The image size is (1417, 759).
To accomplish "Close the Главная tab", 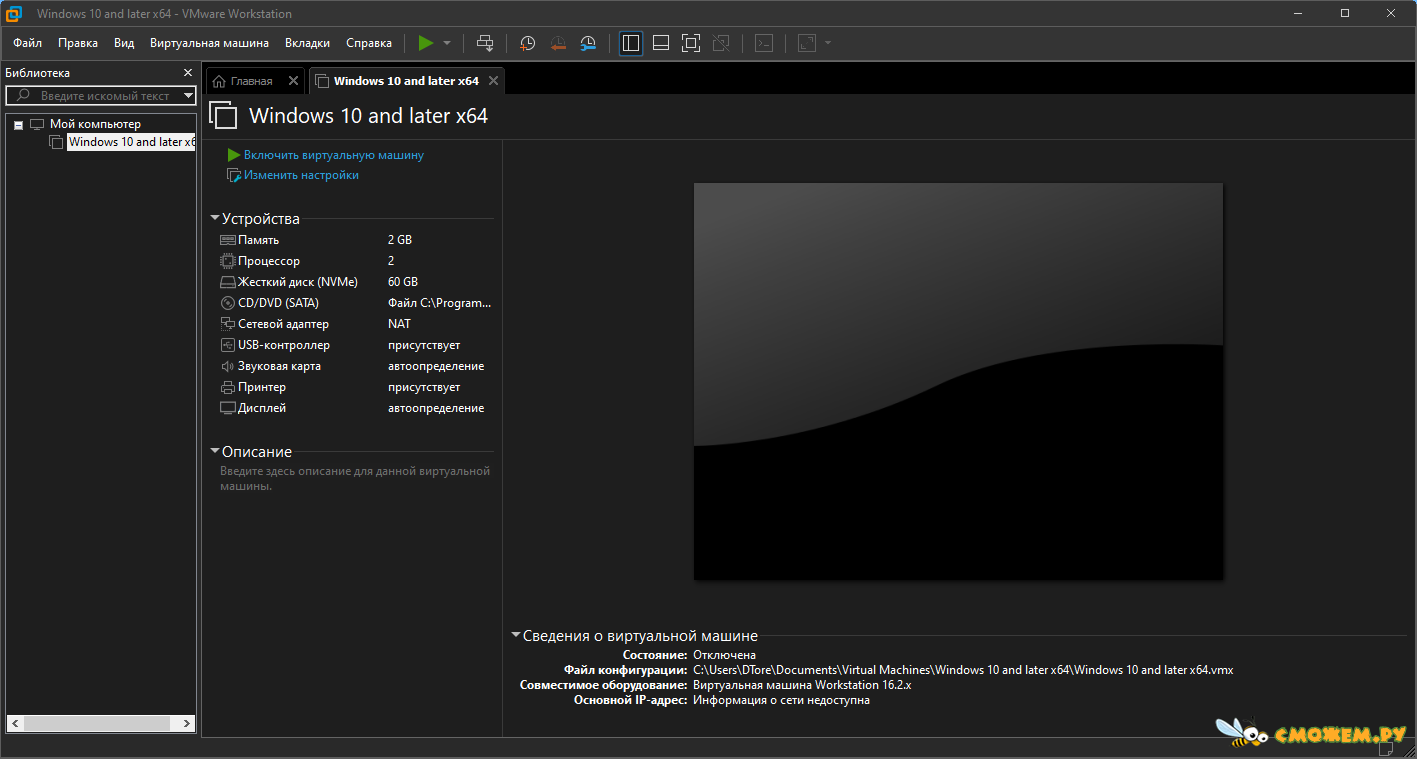I will [x=293, y=81].
